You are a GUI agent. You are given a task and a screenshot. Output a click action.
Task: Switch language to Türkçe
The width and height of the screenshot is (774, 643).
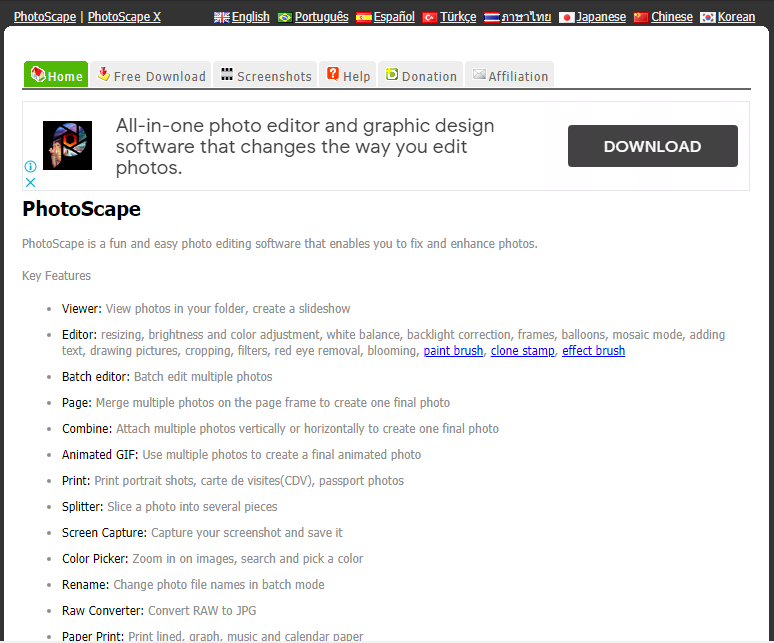(x=458, y=17)
